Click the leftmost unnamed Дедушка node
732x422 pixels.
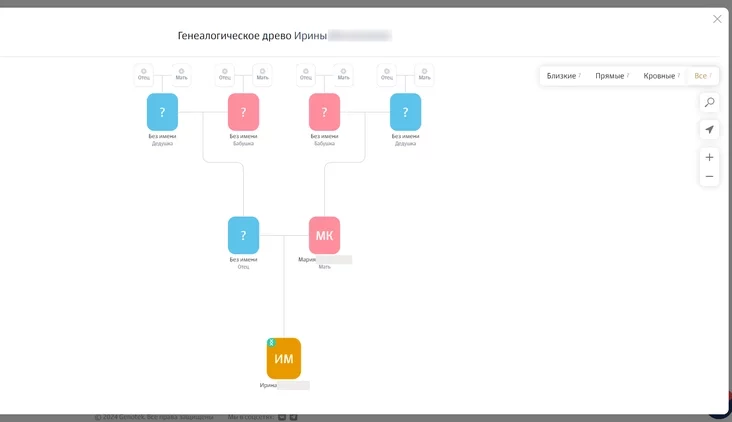click(x=162, y=112)
